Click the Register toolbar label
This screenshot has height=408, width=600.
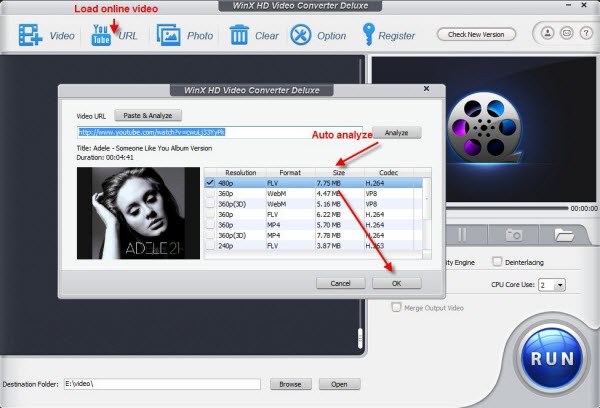pyautogui.click(x=396, y=36)
